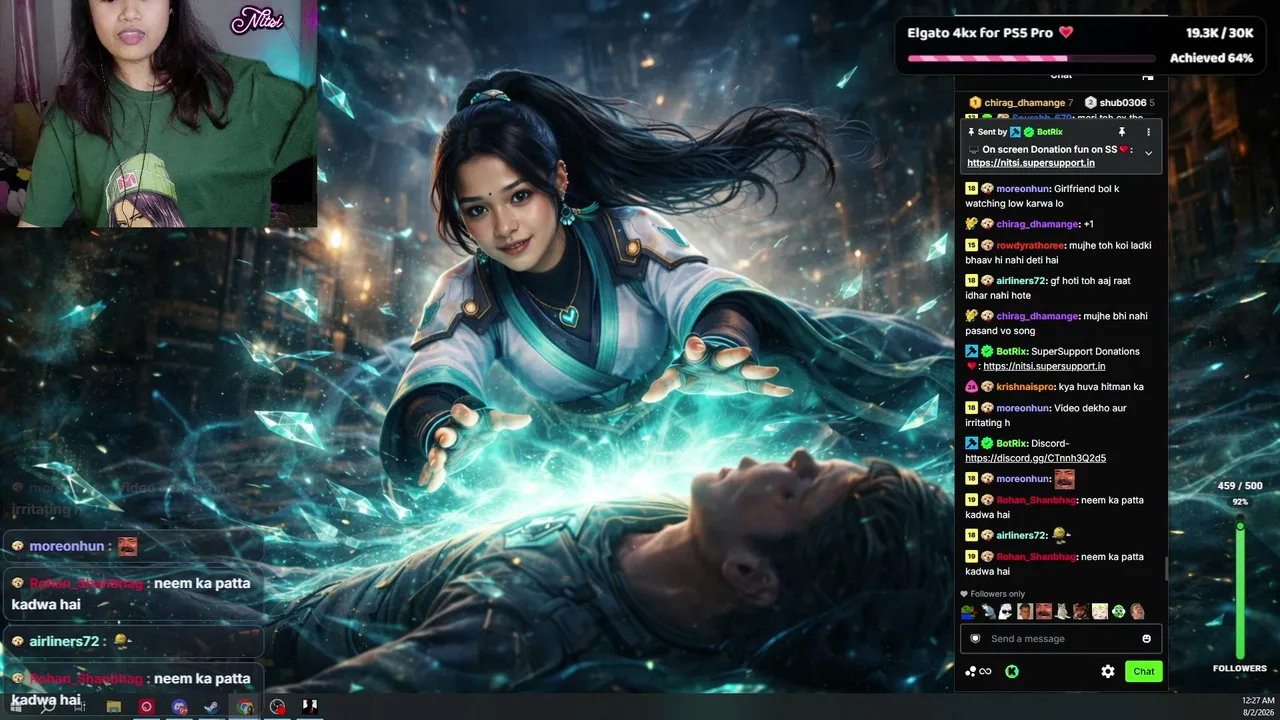Click airliners72 on 'gf hoti toh' message
Image resolution: width=1280 pixels, height=720 pixels.
[x=1024, y=281]
